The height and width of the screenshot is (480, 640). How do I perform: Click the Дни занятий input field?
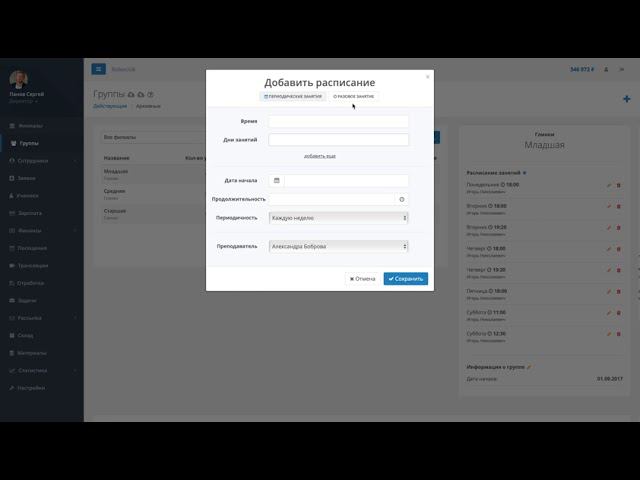click(x=338, y=140)
